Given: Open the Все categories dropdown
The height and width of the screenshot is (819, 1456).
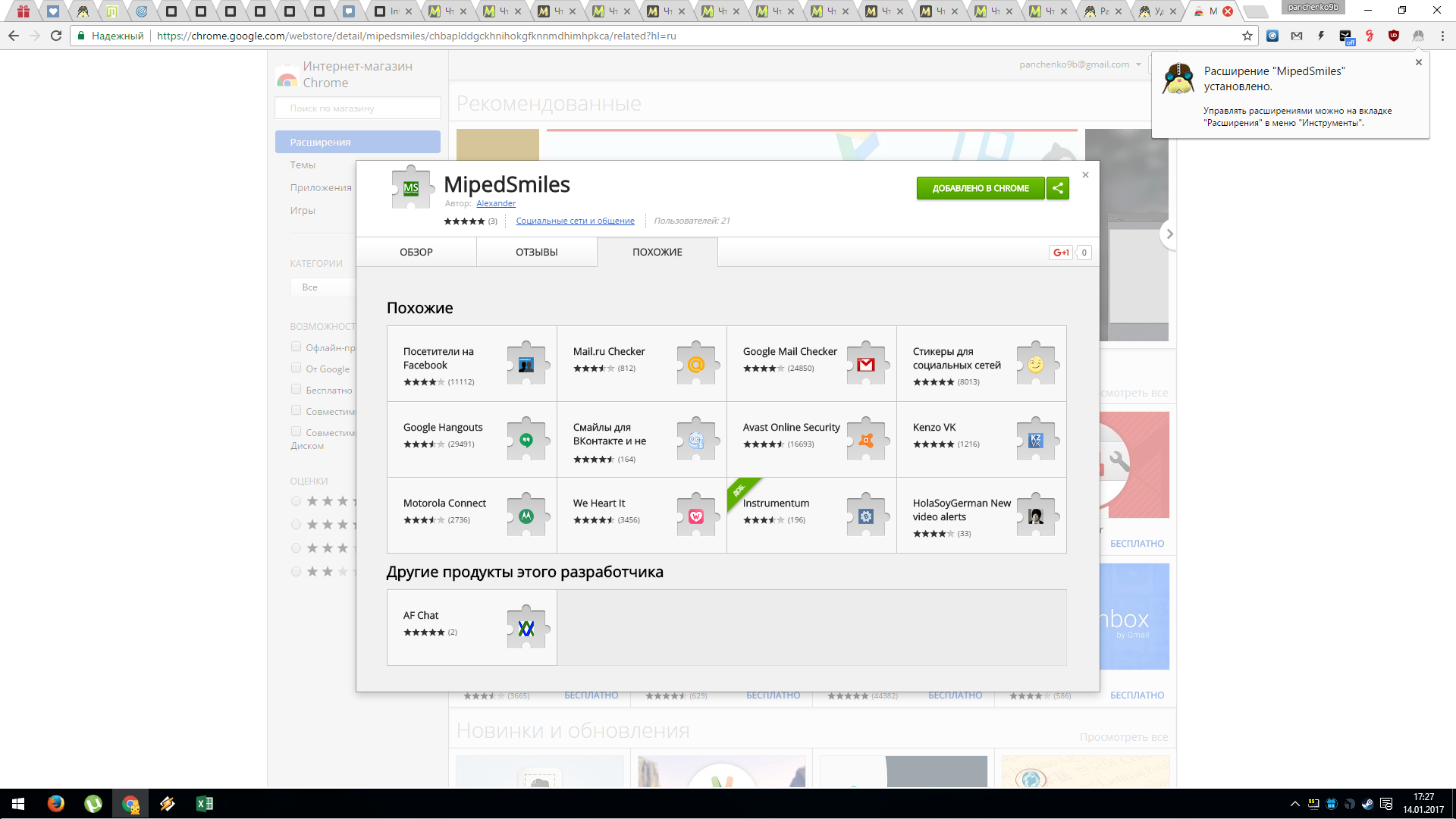Looking at the screenshot, I should [323, 287].
